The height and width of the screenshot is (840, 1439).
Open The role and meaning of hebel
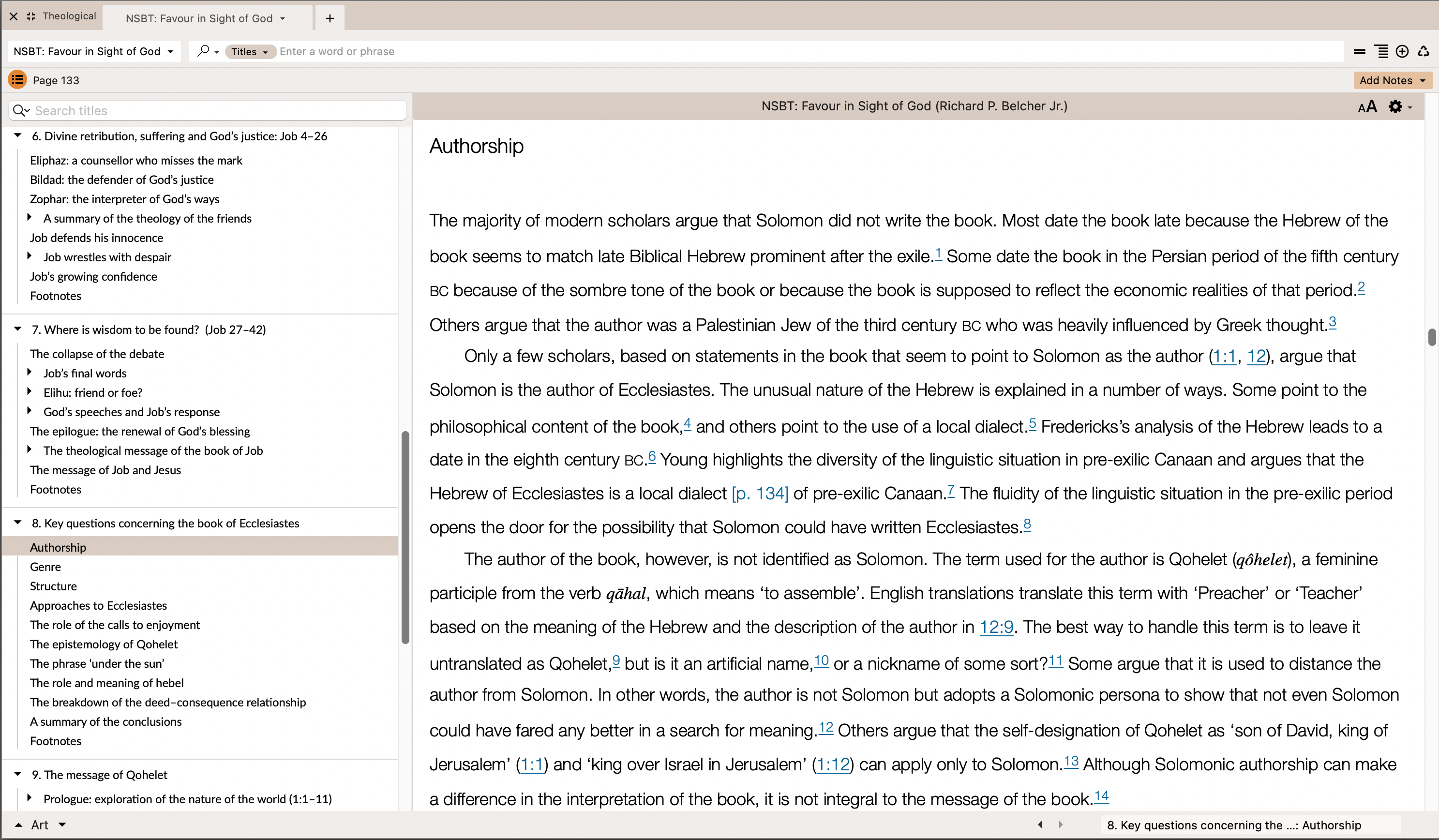coord(107,683)
